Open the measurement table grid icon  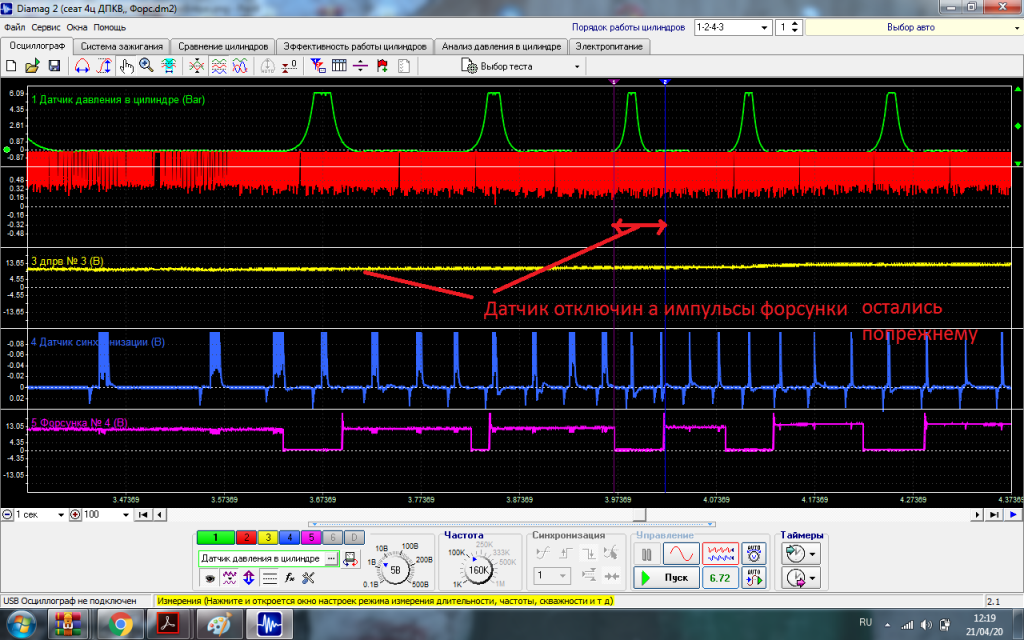(339, 66)
